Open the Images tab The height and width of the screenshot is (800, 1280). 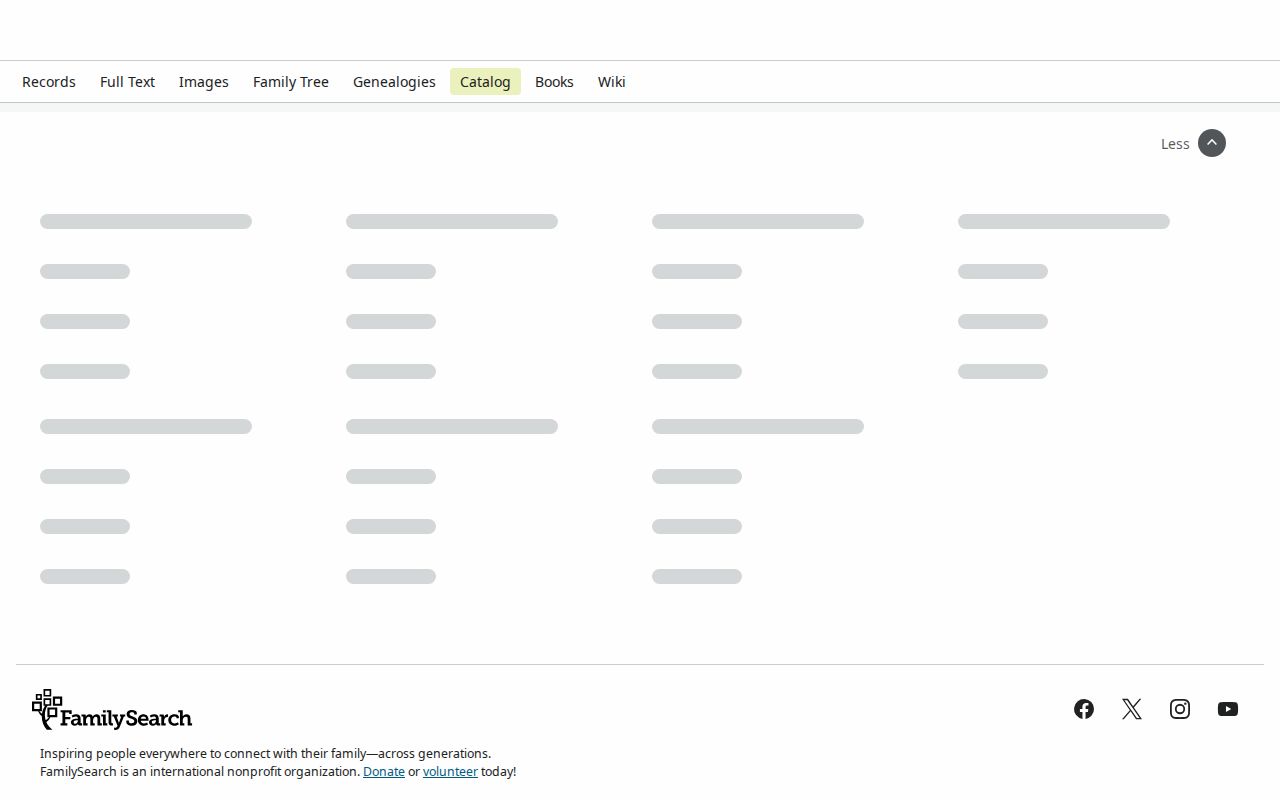[204, 82]
